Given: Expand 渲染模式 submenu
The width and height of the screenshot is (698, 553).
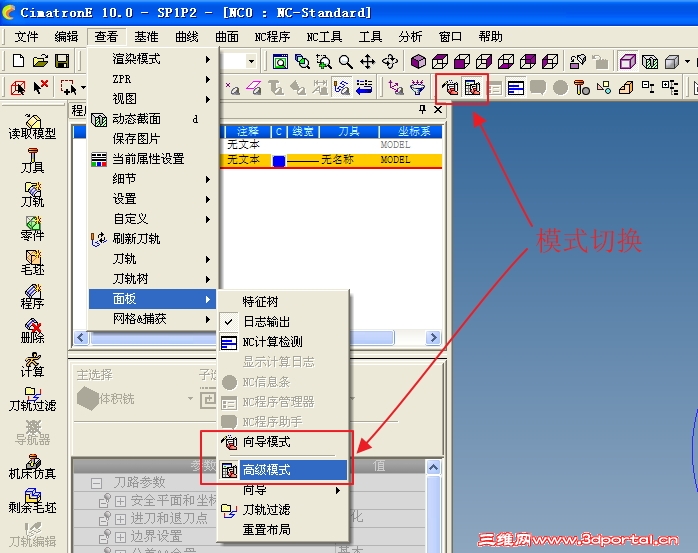Looking at the screenshot, I should click(x=153, y=59).
